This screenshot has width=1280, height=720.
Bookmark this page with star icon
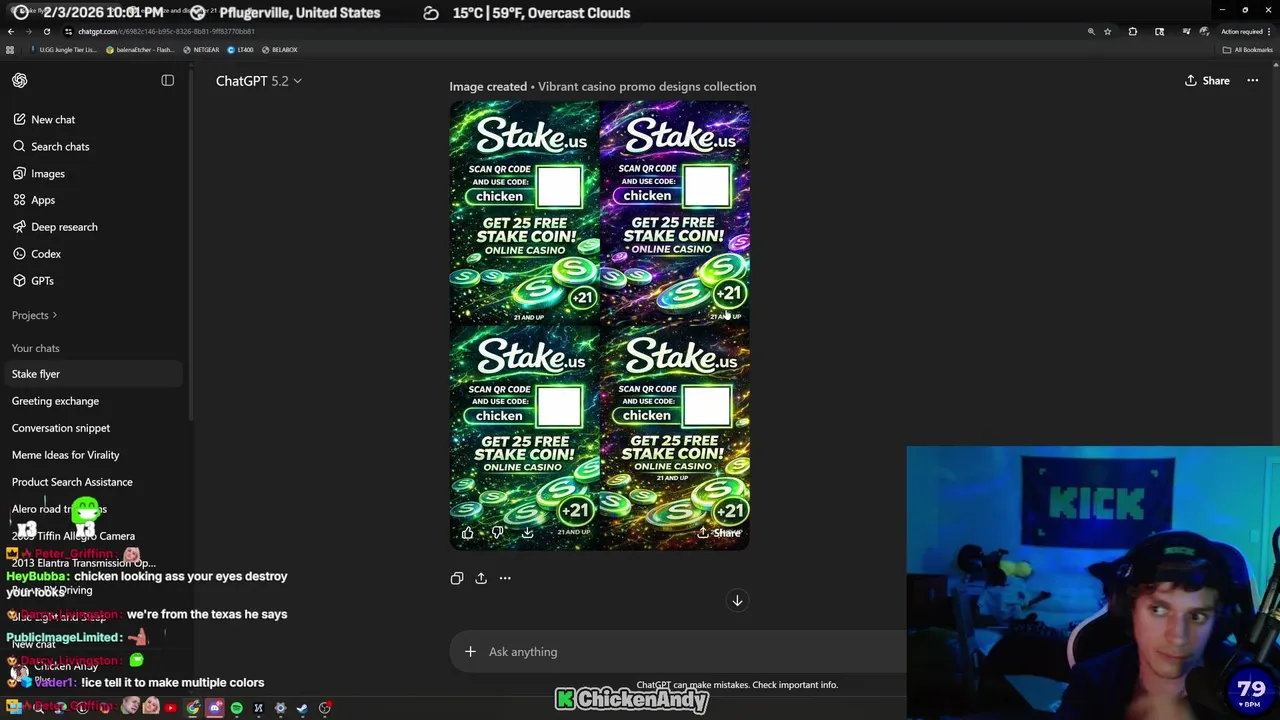1107,31
